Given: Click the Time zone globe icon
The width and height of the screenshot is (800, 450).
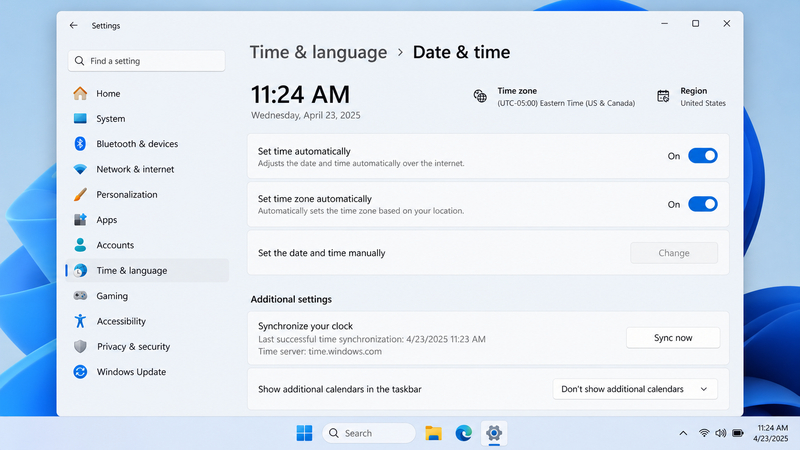Looking at the screenshot, I should 480,96.
